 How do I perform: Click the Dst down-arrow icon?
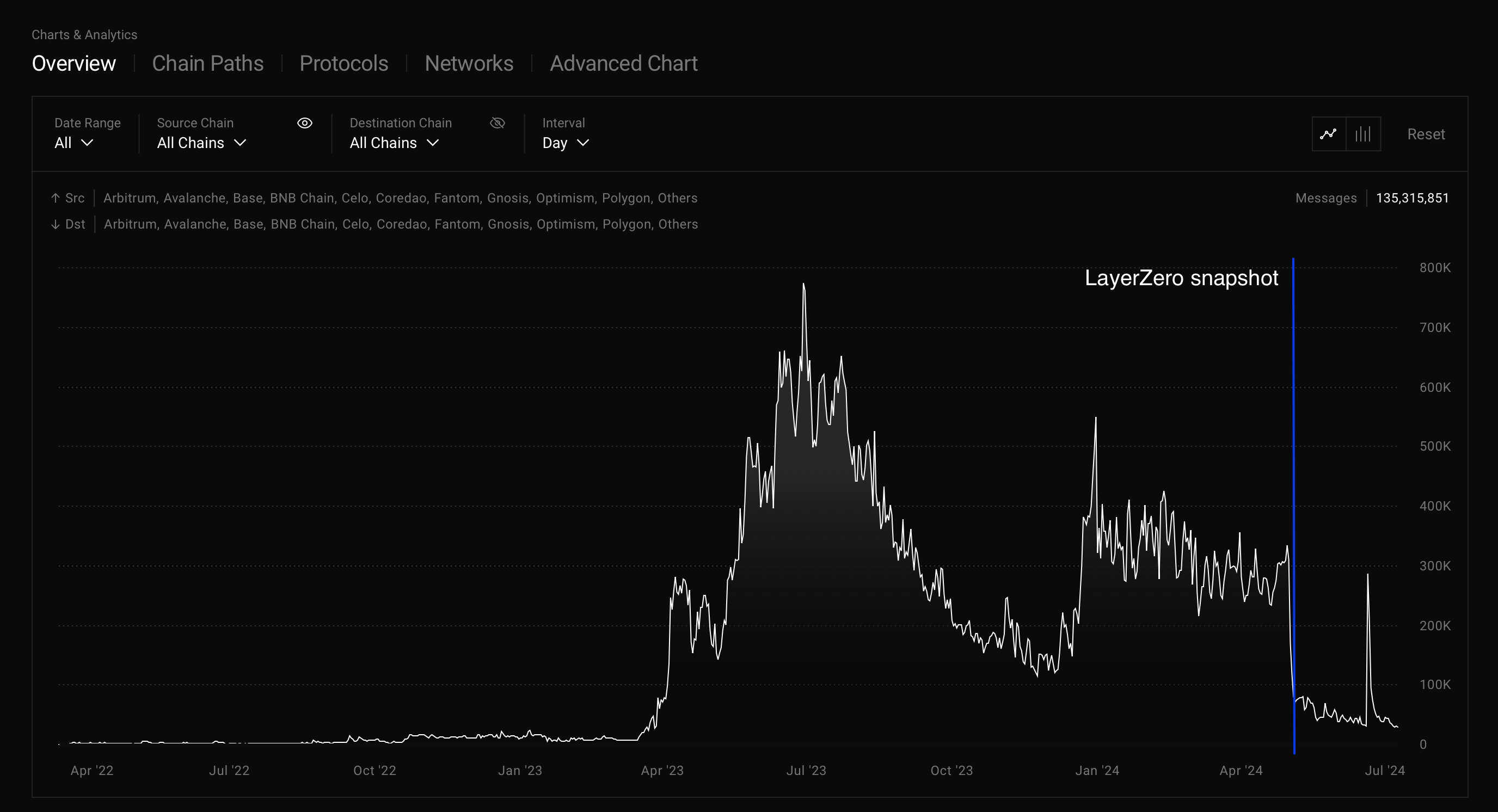[55, 224]
